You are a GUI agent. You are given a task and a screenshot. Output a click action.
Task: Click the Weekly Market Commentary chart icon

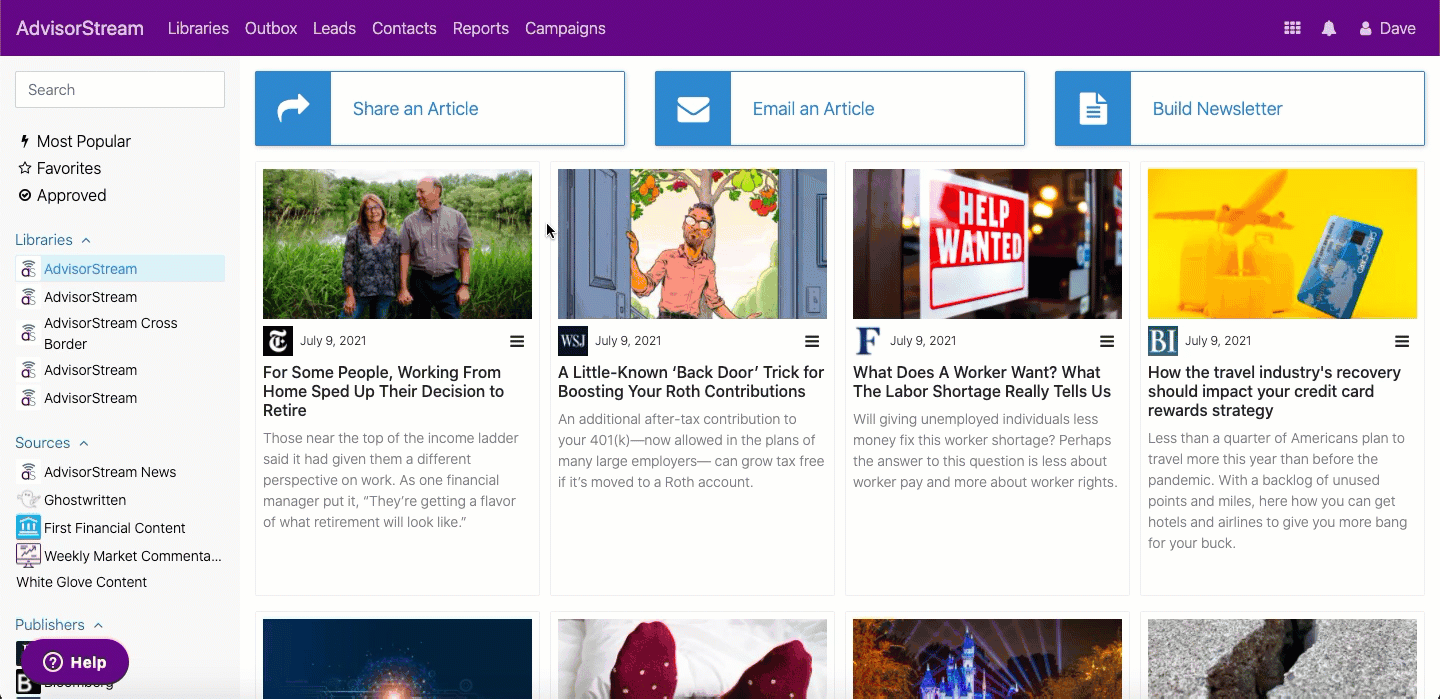click(28, 556)
